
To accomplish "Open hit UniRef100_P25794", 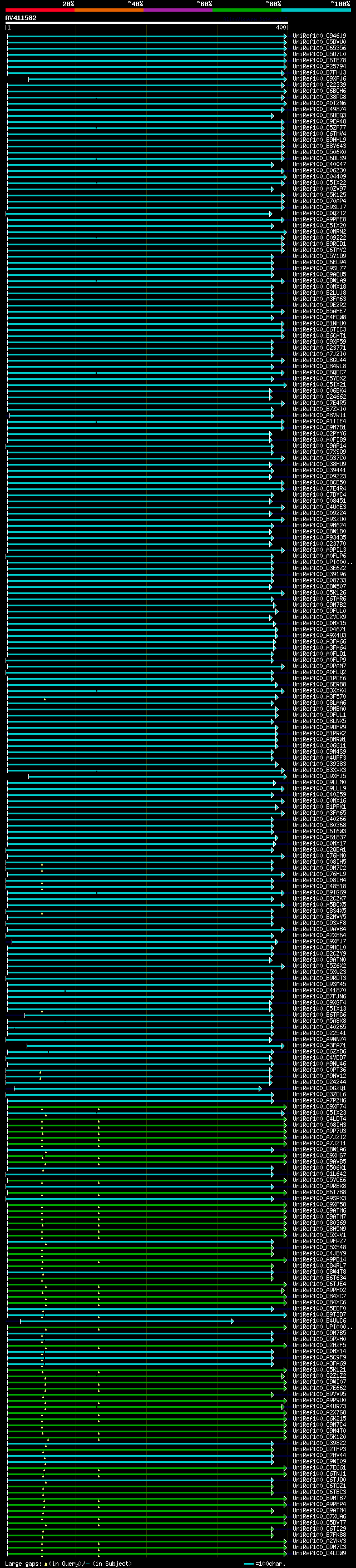I will click(x=319, y=66).
